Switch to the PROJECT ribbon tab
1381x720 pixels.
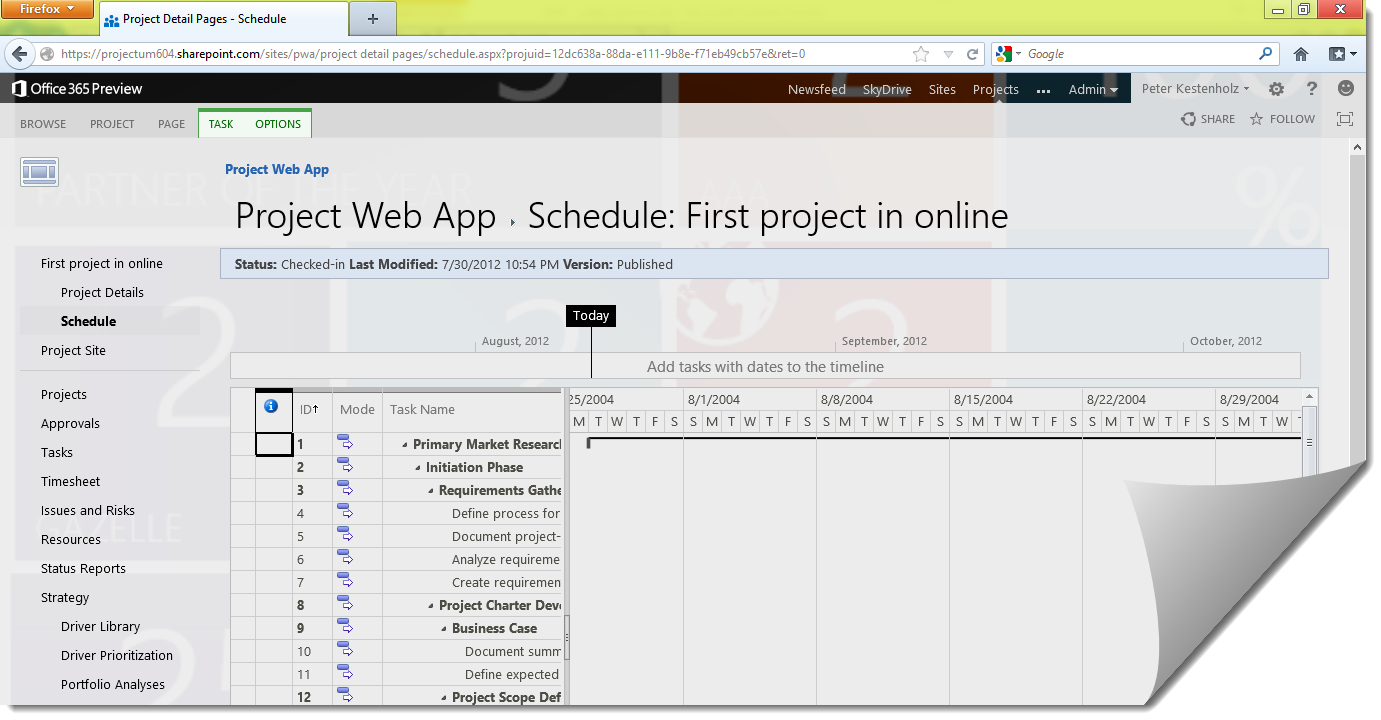pyautogui.click(x=112, y=124)
